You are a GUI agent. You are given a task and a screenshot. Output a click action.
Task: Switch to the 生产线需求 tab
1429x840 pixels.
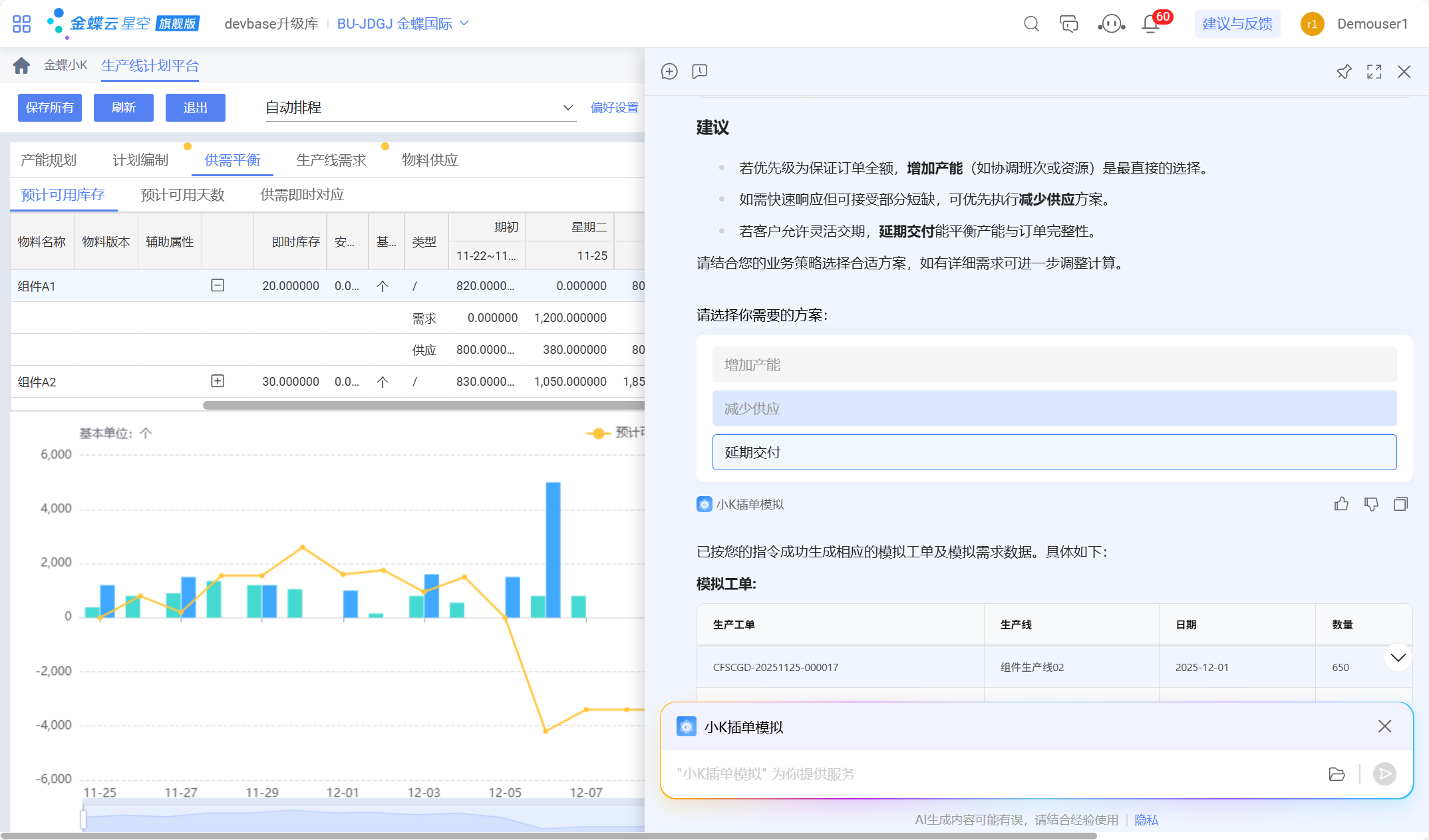tap(331, 160)
